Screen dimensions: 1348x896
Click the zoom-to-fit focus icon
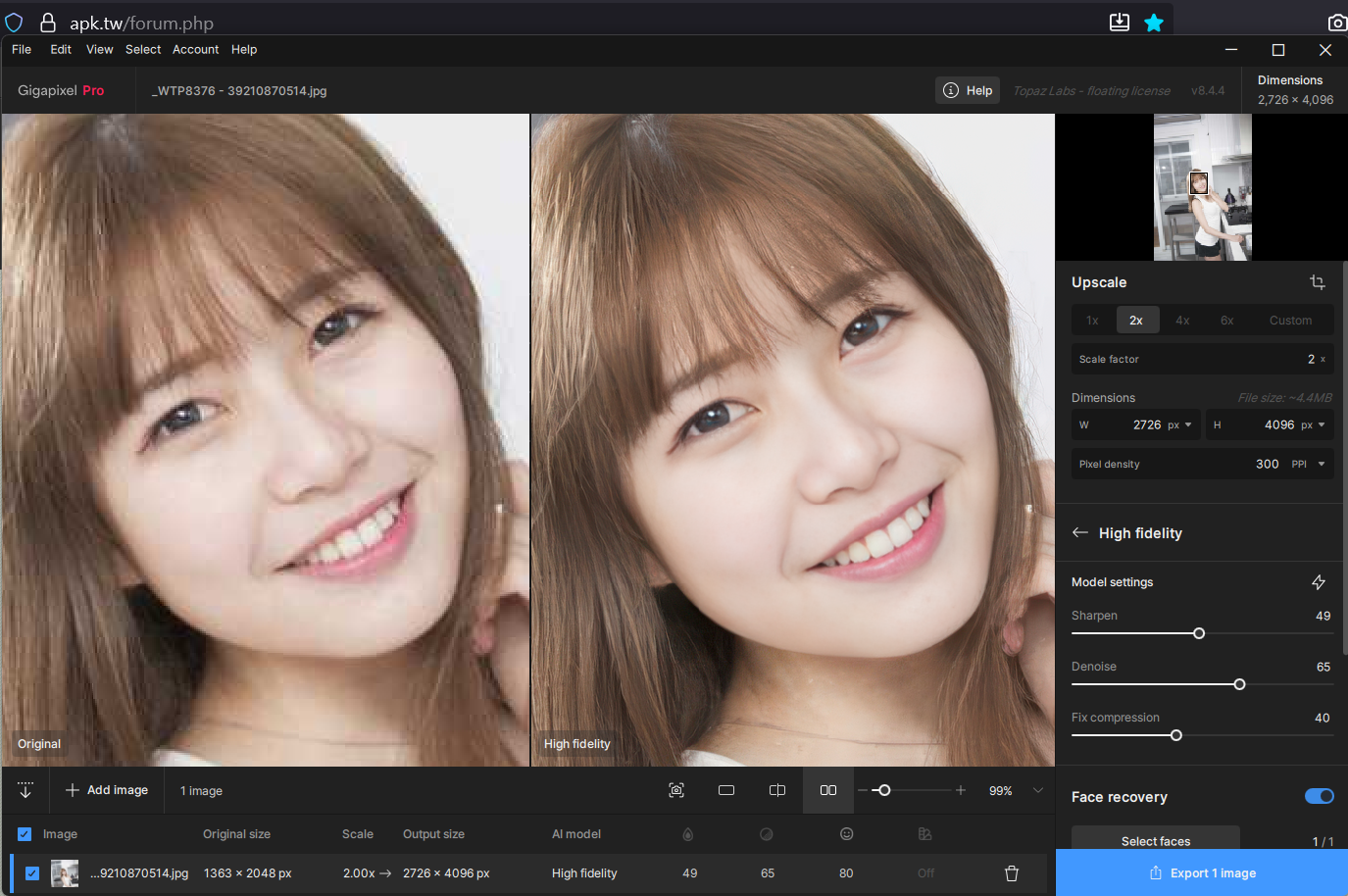[x=676, y=790]
